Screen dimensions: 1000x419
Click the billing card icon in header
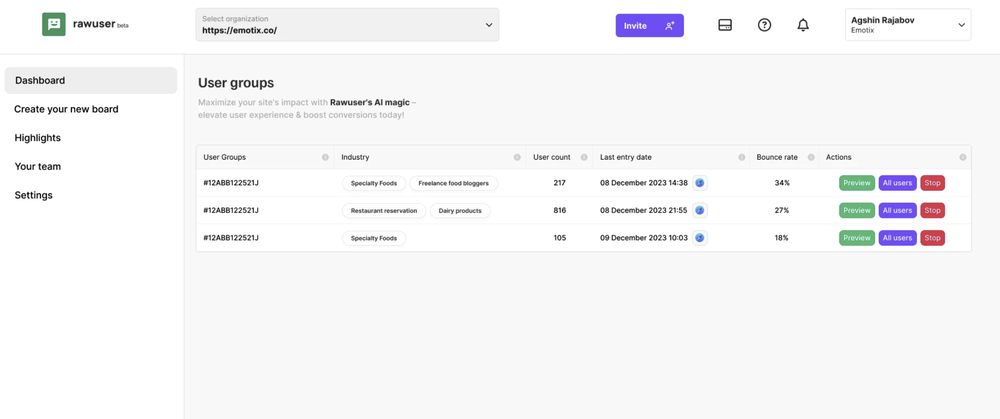725,25
